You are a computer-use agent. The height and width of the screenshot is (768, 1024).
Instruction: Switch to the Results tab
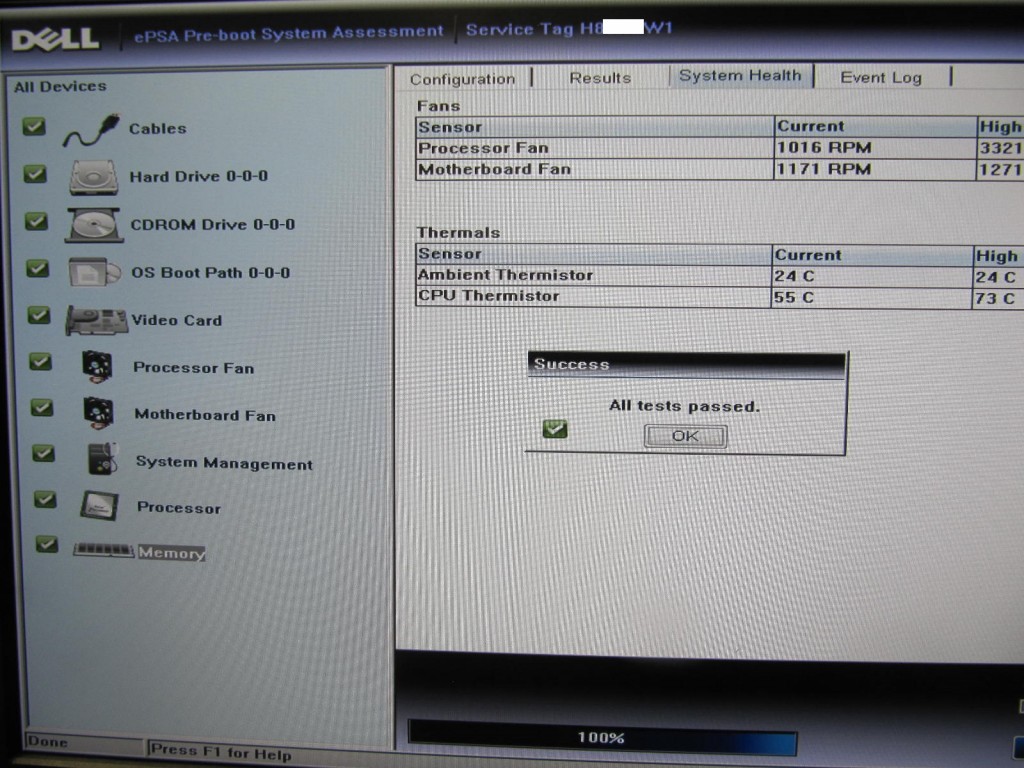click(x=600, y=78)
